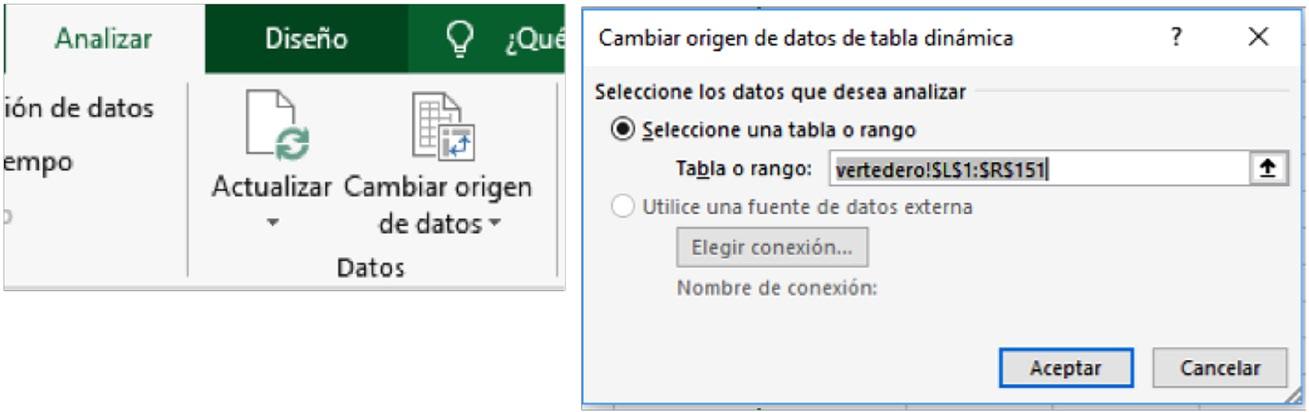1309x412 pixels.
Task: Click the Cancelar button
Action: pos(1220,368)
